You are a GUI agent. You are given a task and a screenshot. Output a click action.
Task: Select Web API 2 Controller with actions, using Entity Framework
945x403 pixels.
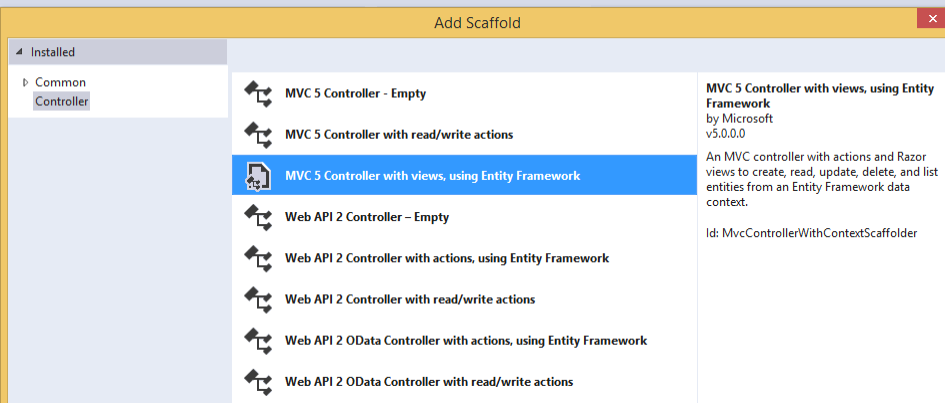tap(447, 258)
